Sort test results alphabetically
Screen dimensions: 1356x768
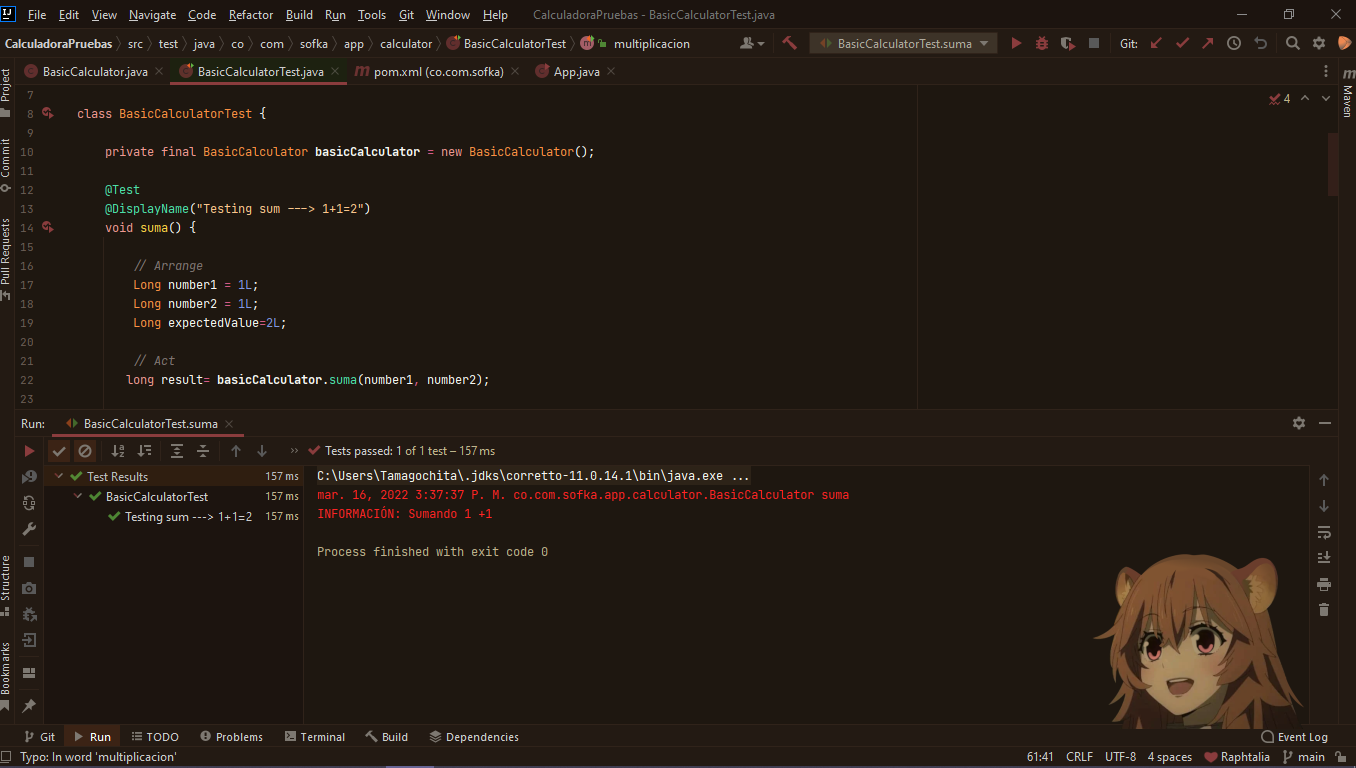coord(117,450)
